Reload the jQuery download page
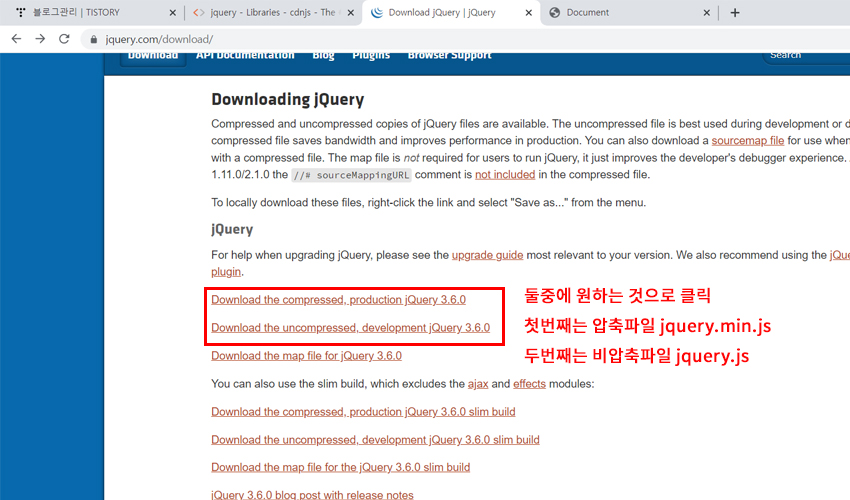 pos(64,39)
